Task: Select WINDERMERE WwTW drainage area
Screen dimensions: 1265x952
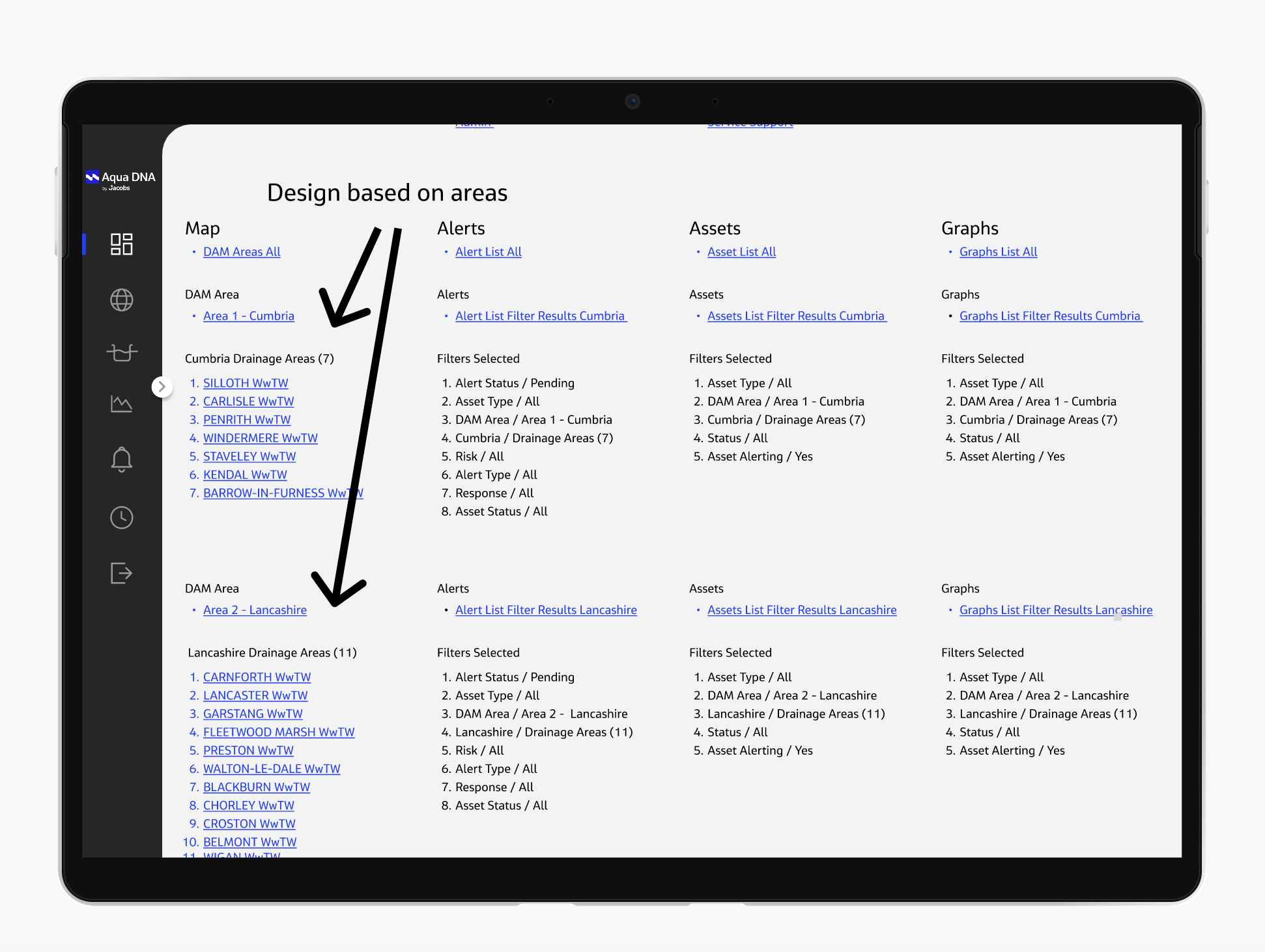Action: pos(260,438)
